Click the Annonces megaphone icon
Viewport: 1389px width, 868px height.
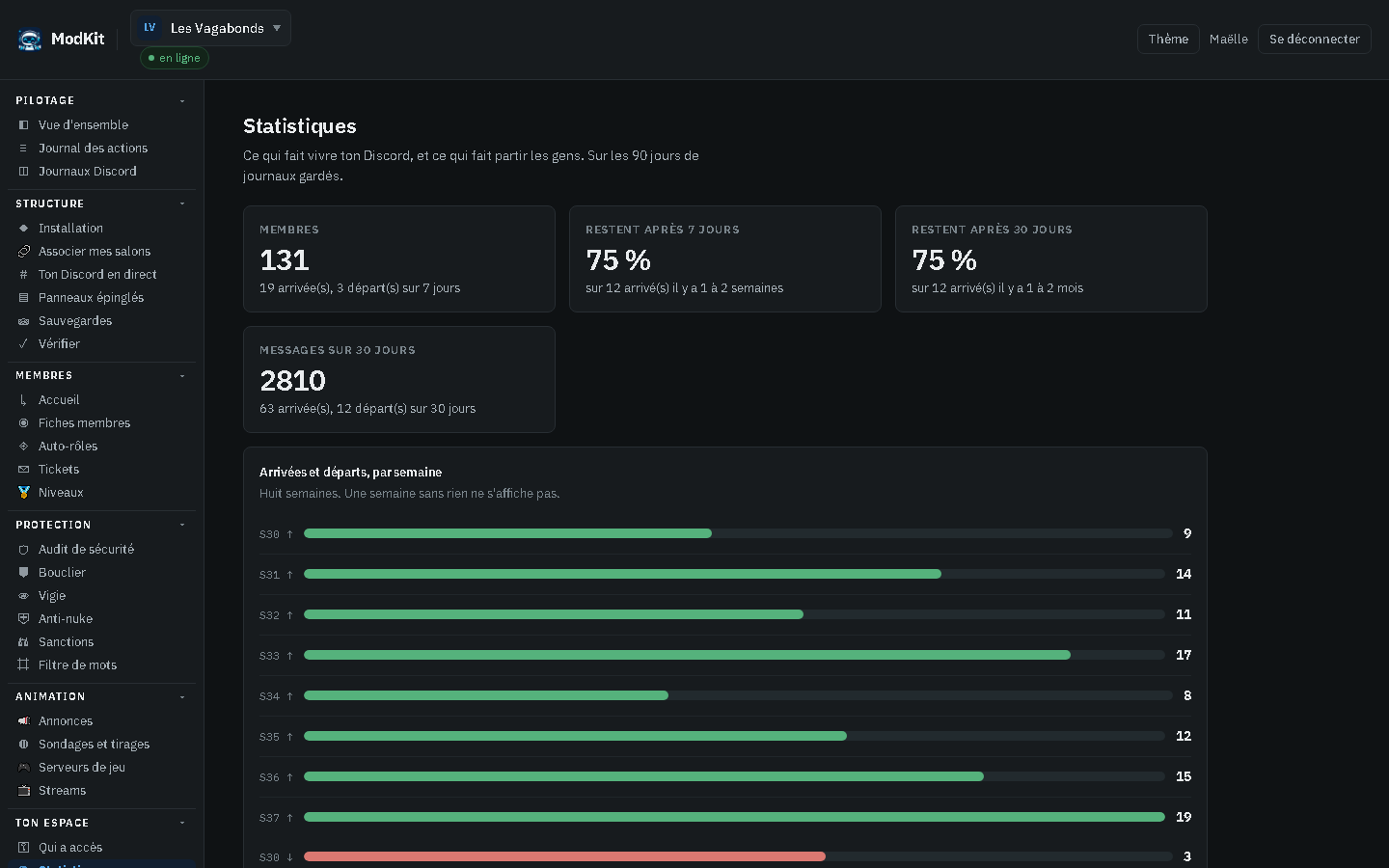24,720
